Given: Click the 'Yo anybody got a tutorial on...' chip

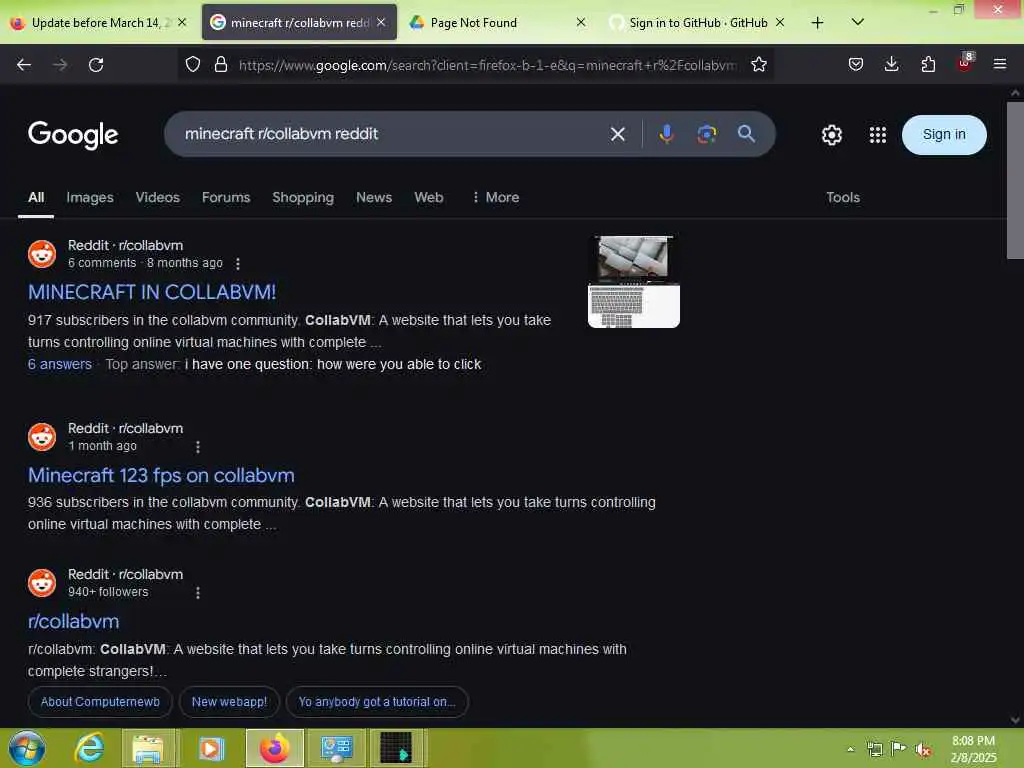Looking at the screenshot, I should [x=377, y=702].
